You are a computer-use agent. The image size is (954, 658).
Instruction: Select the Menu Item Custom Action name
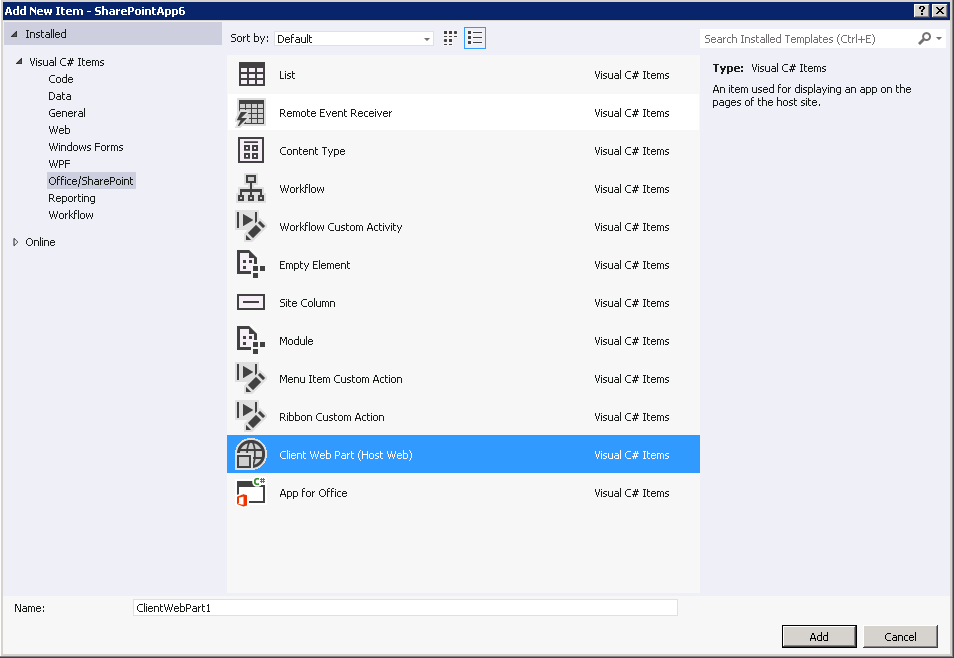click(340, 379)
